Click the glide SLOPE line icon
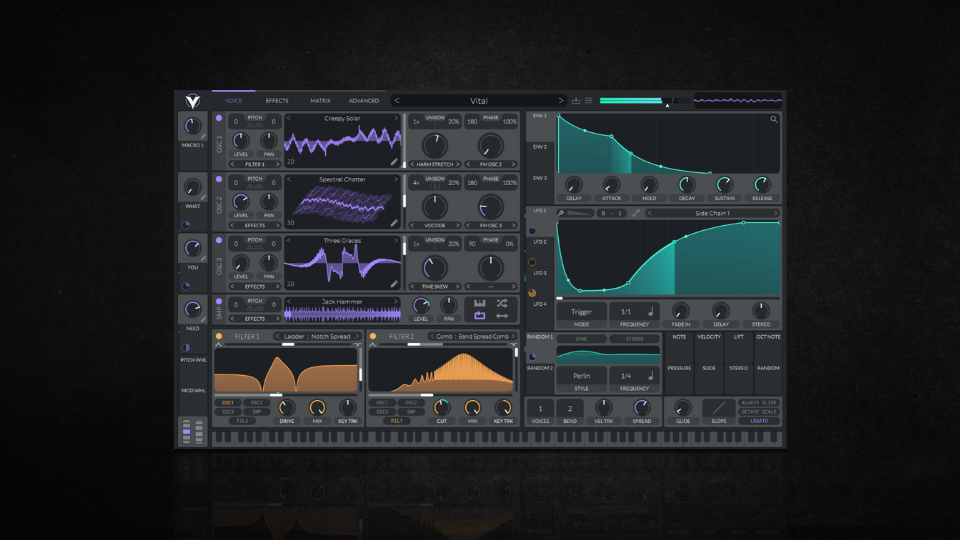The width and height of the screenshot is (960, 540). [x=719, y=408]
